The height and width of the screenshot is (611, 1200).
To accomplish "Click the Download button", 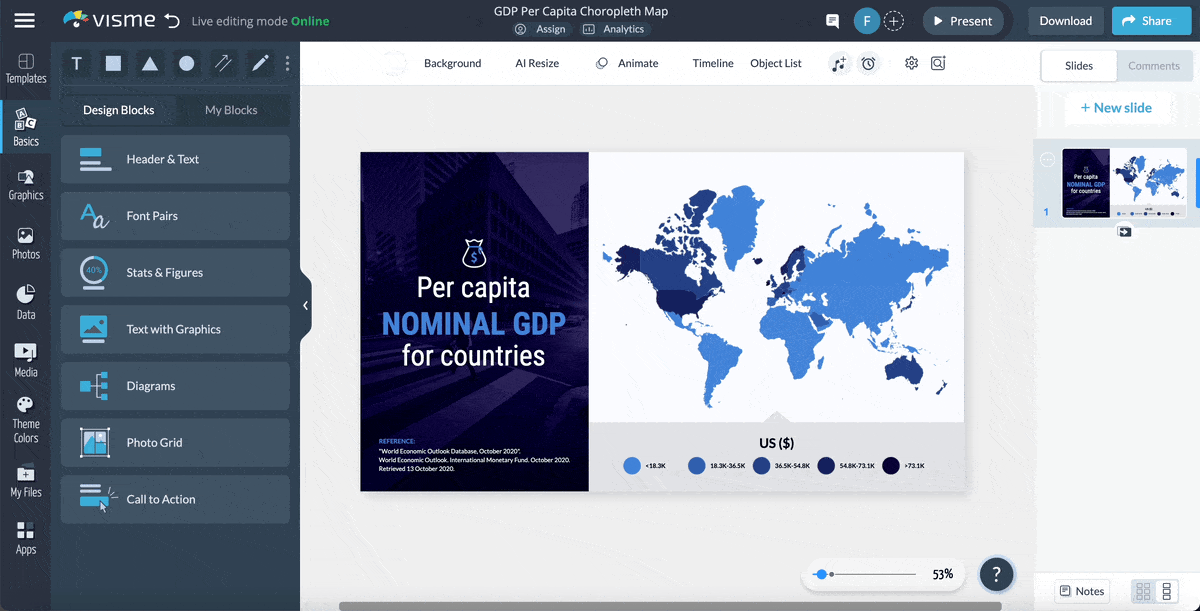I will (1065, 21).
